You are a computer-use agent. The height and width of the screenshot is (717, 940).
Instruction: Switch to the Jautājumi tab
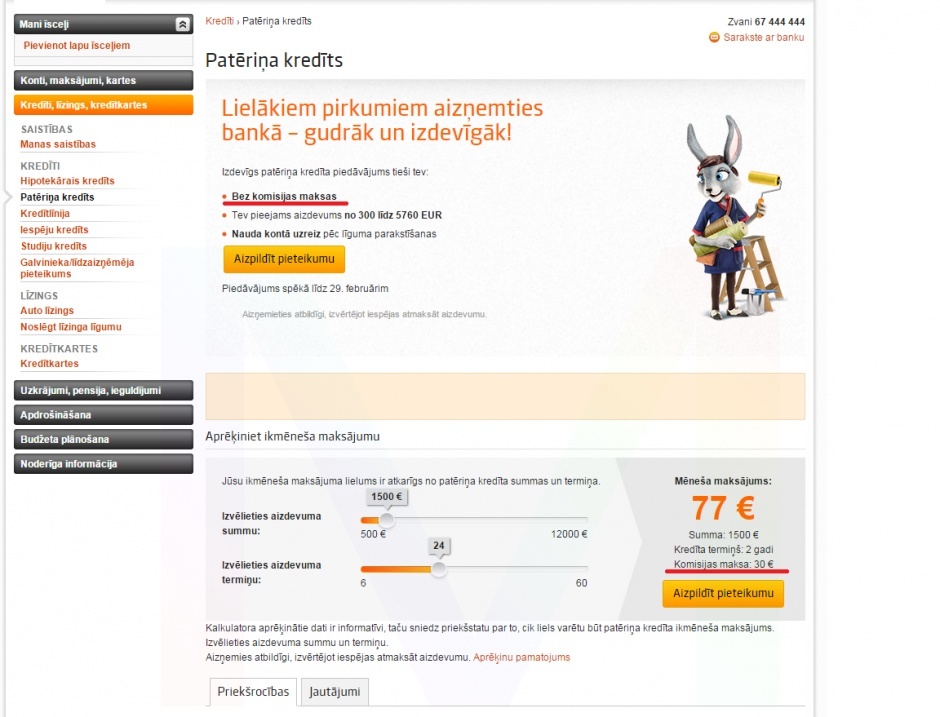click(335, 692)
